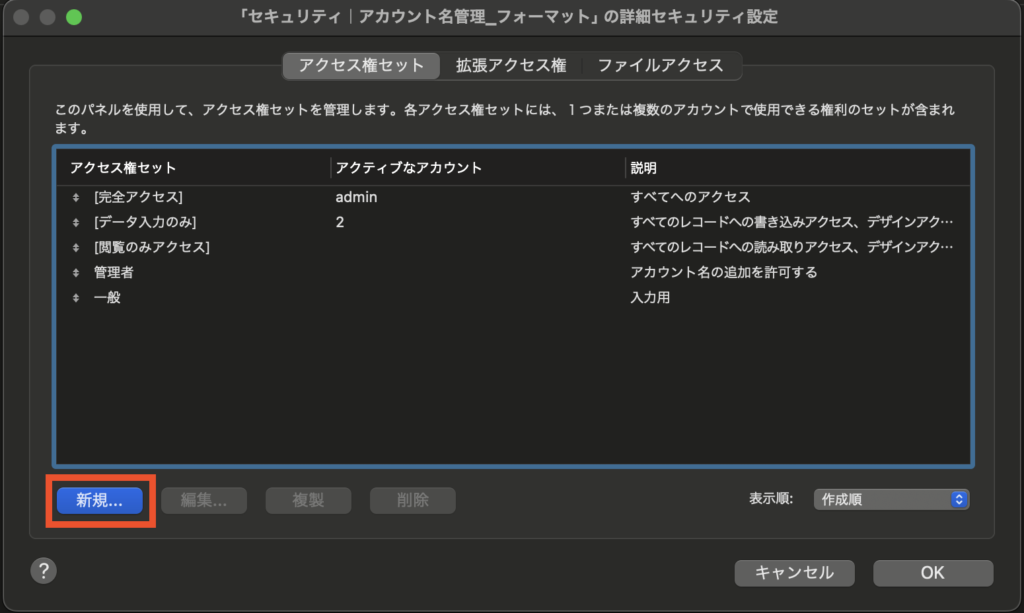Screen dimensions: 1024x613
Task: Click the アクセス権セット column header
Action: pos(123,168)
